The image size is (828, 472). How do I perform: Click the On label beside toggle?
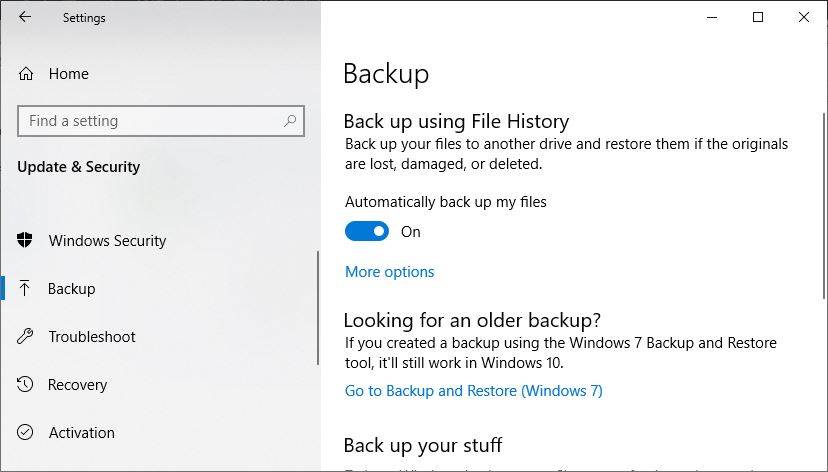[410, 232]
